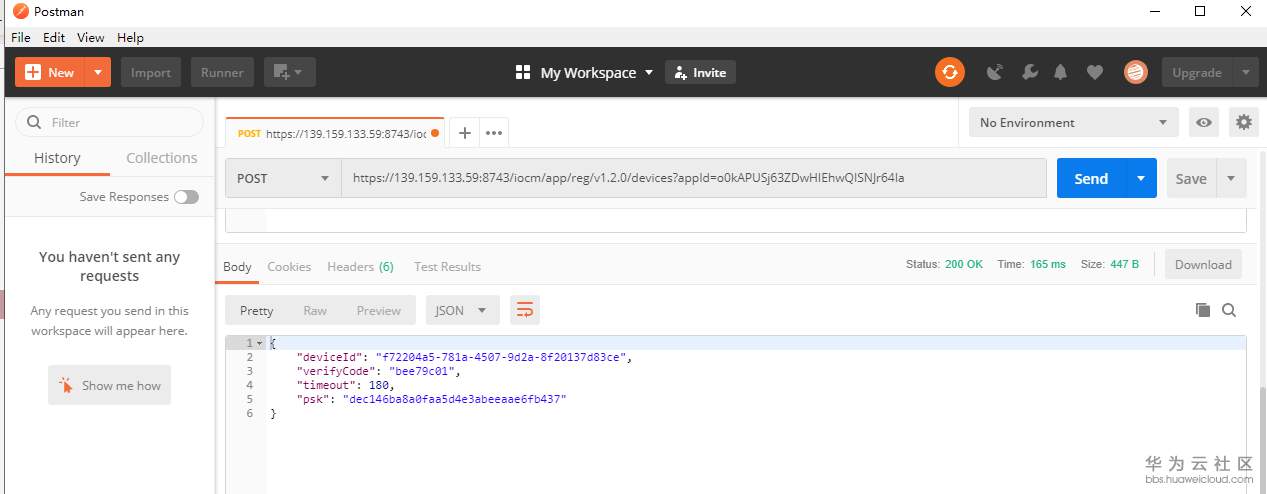
Task: Open manage environments gear icon
Action: (1243, 123)
